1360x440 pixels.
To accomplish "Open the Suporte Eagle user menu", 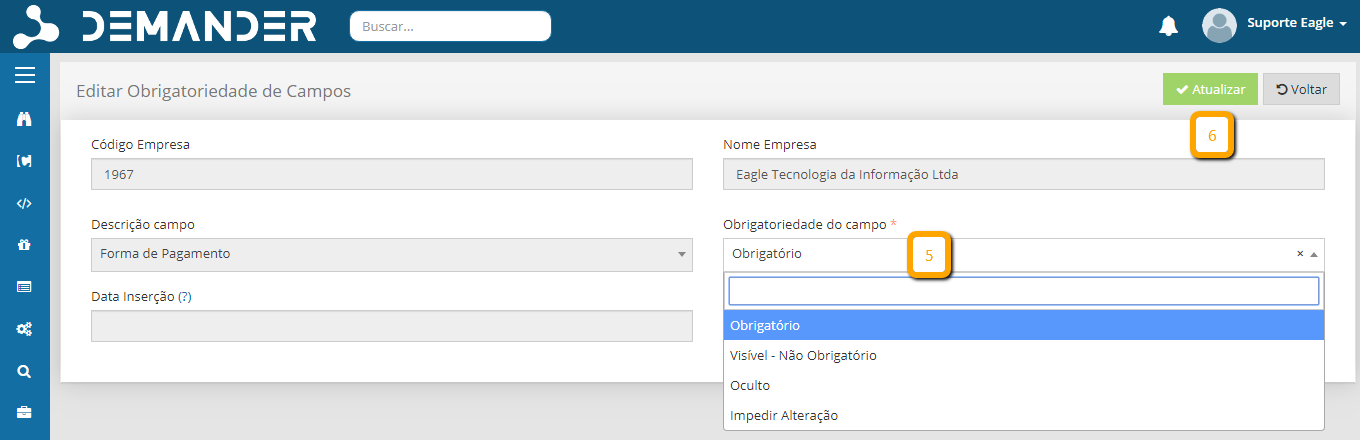I will (1296, 23).
